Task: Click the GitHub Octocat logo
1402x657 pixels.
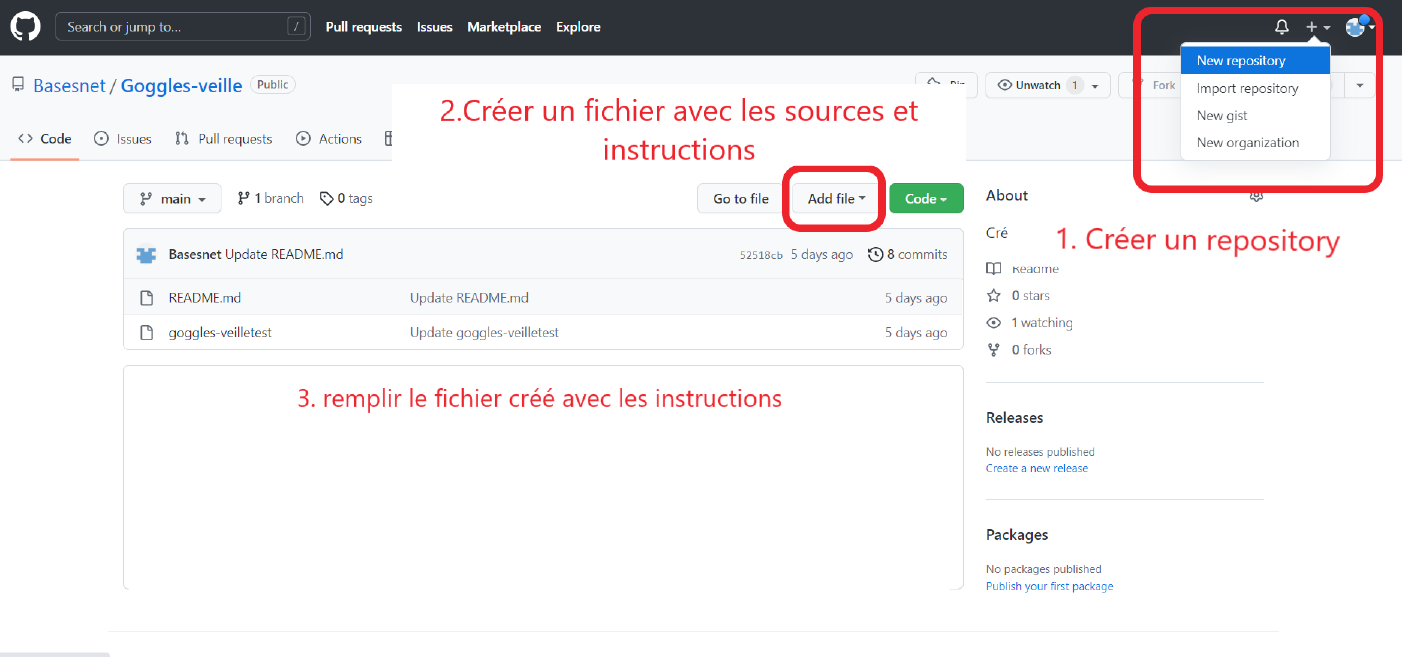Action: pyautogui.click(x=25, y=27)
